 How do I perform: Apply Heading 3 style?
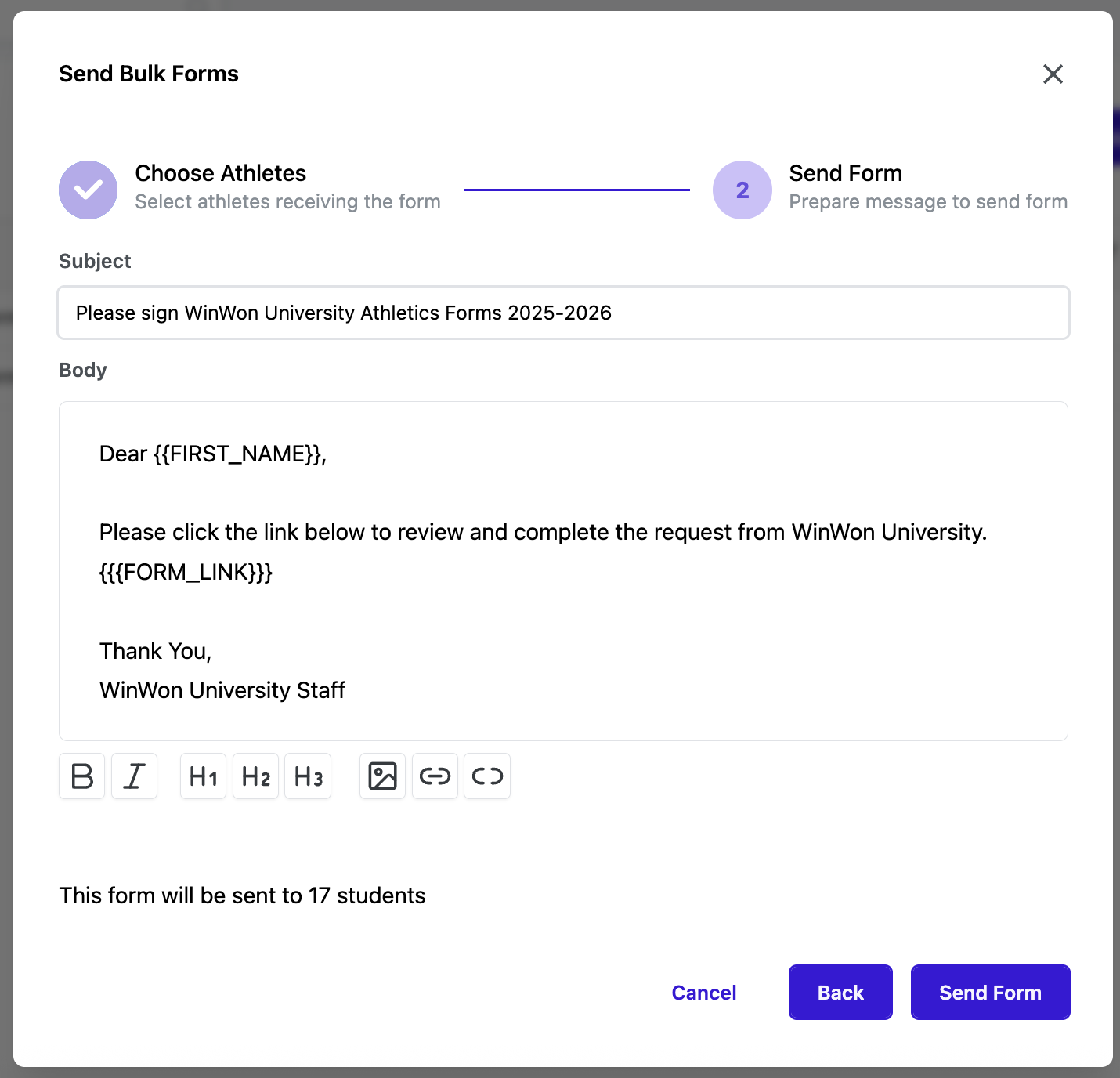pos(308,776)
